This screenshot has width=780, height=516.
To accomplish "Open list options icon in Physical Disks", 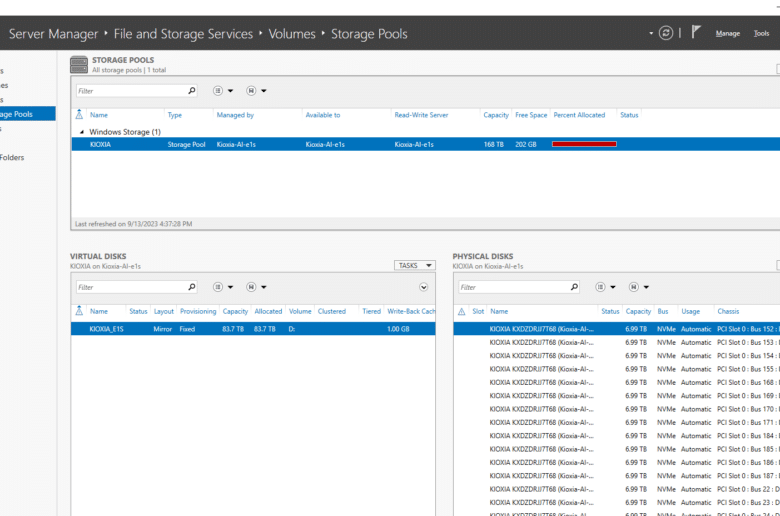I will tap(600, 287).
